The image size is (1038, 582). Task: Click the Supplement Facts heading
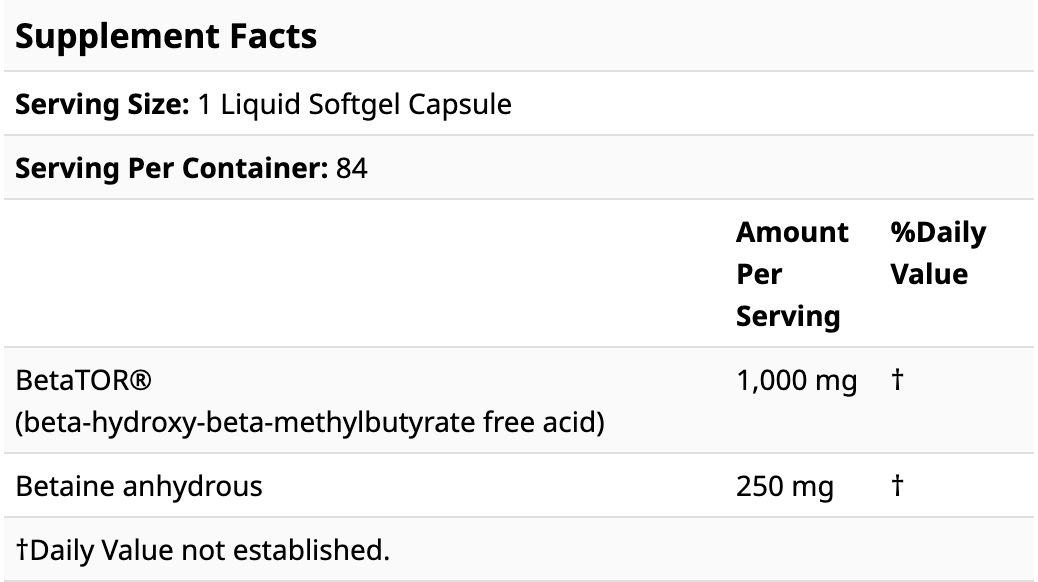click(166, 37)
